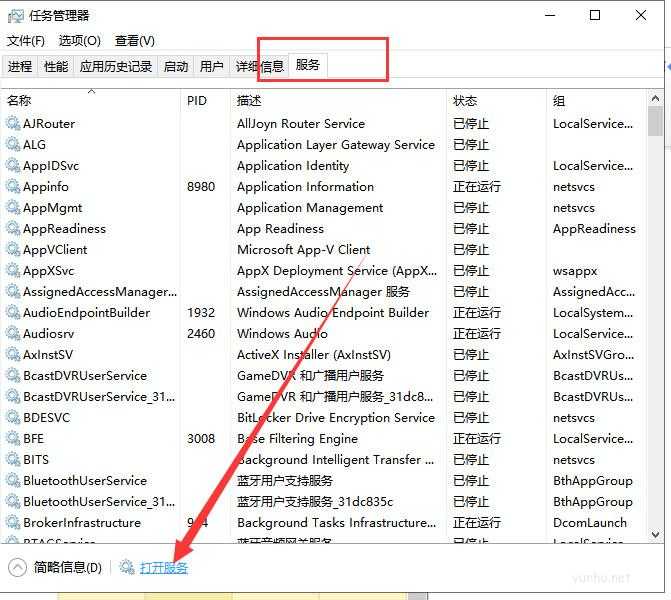671x600 pixels.
Task: Click the gear icon beside AJRouter
Action: pos(13,124)
